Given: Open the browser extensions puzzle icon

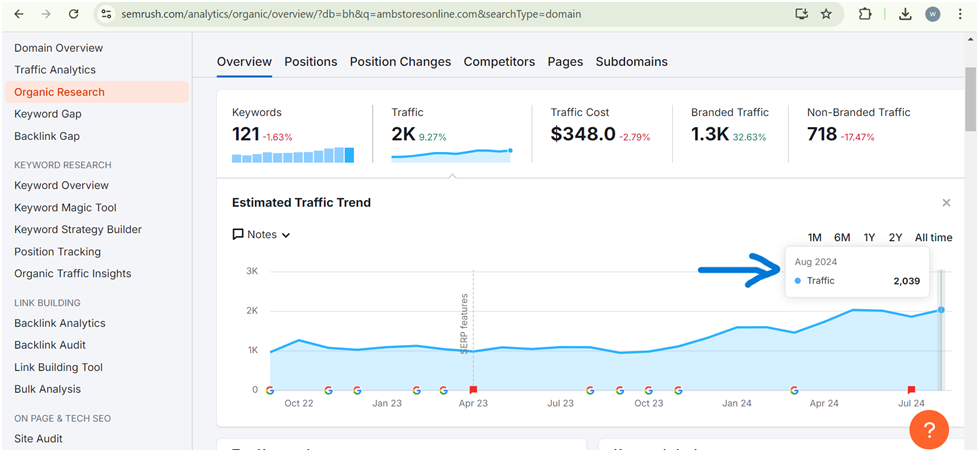Looking at the screenshot, I should pos(865,14).
